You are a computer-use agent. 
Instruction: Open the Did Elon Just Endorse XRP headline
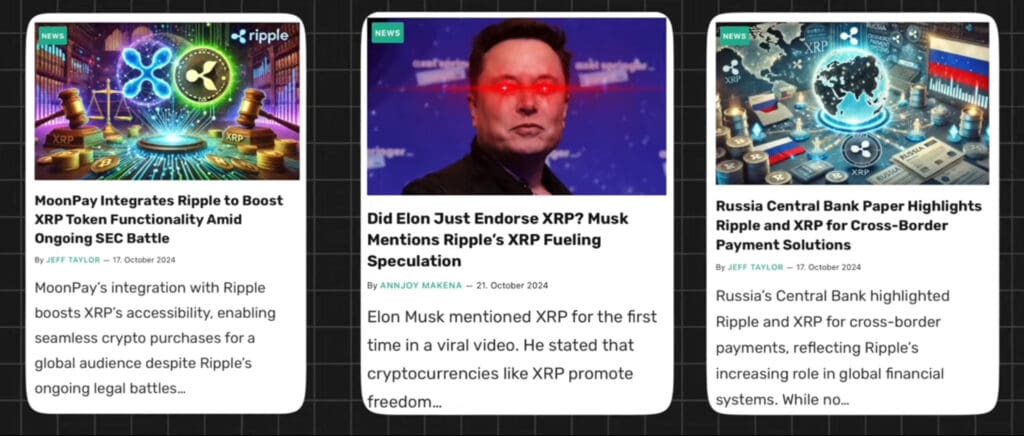498,240
